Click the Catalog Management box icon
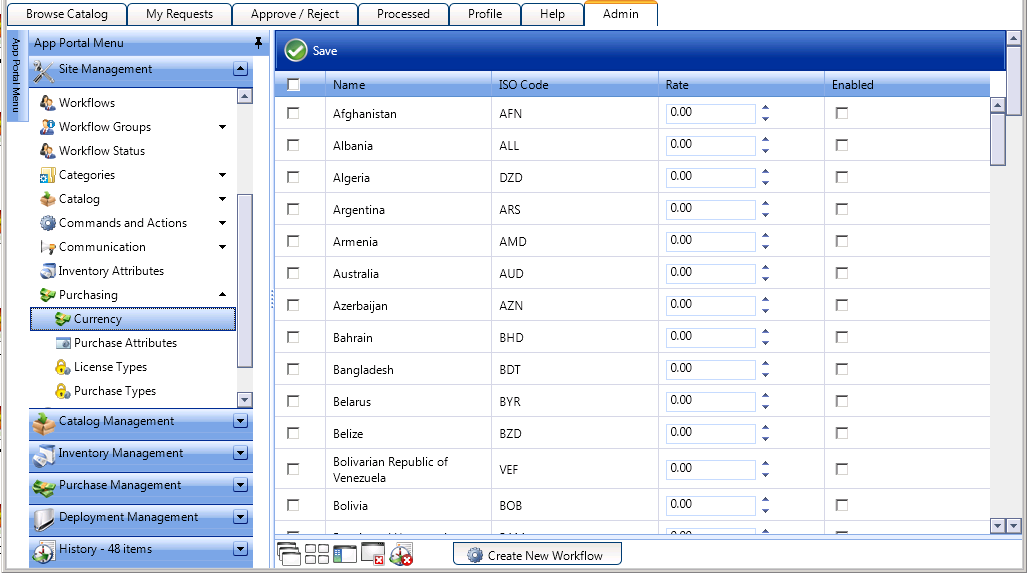1027x573 pixels. coord(44,424)
